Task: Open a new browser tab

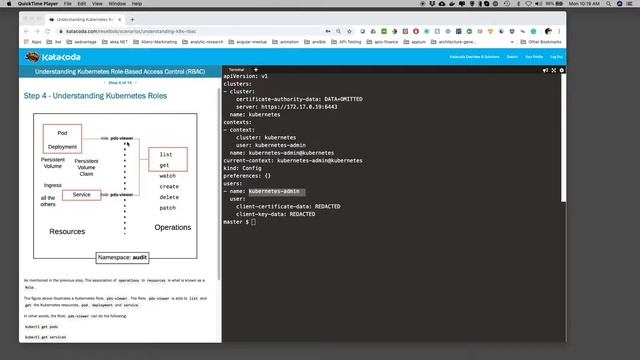Action: [132, 20]
